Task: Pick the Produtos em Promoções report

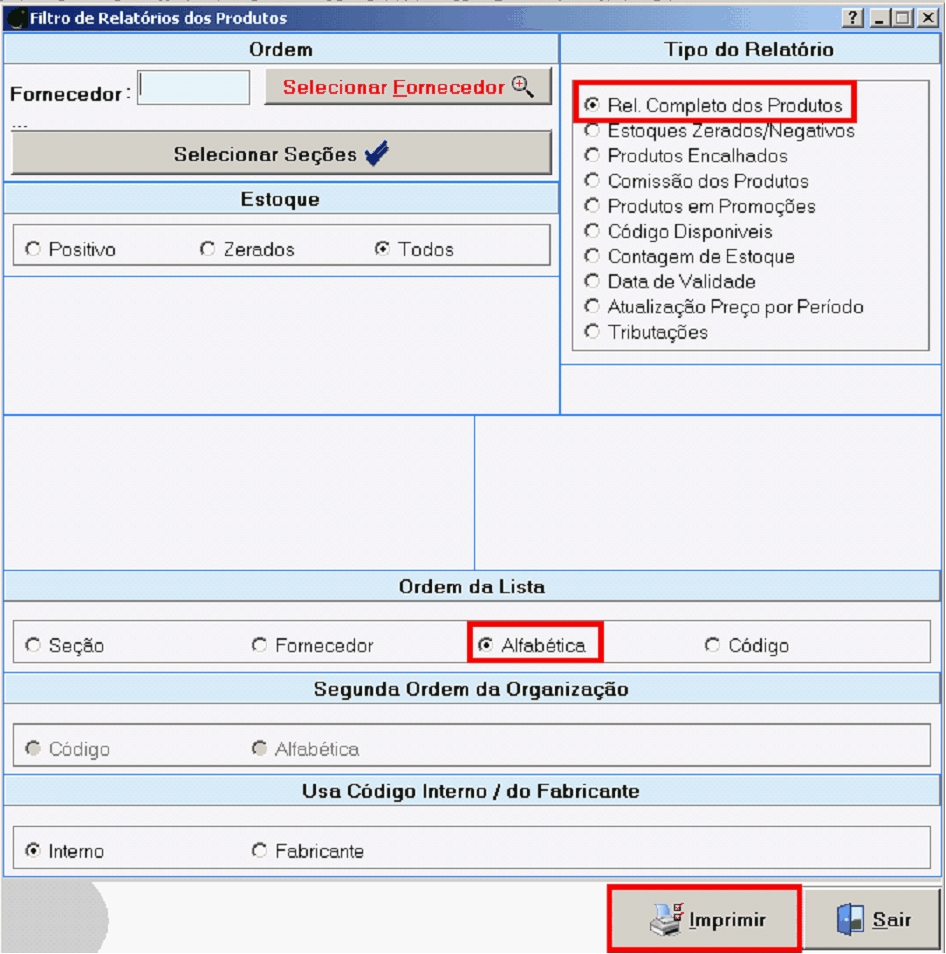Action: pyautogui.click(x=592, y=206)
